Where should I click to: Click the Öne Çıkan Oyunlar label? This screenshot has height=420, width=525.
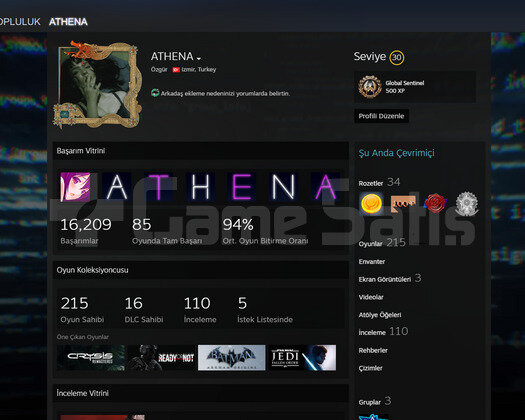[83, 337]
